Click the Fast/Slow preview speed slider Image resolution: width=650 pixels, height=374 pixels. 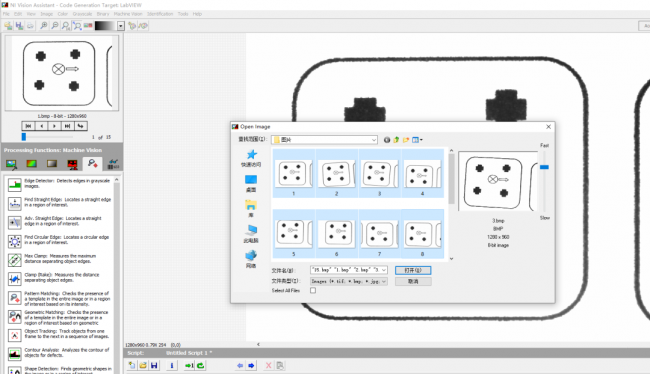point(544,167)
